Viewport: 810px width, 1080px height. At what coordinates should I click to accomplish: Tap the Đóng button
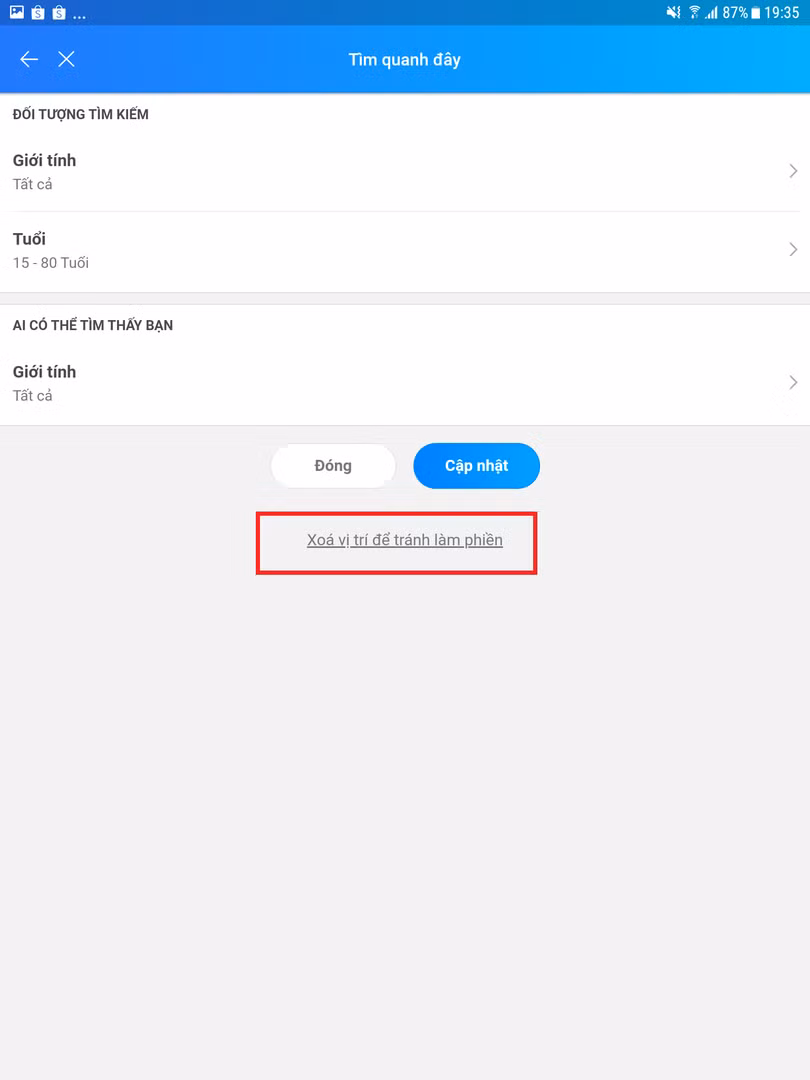tap(333, 466)
